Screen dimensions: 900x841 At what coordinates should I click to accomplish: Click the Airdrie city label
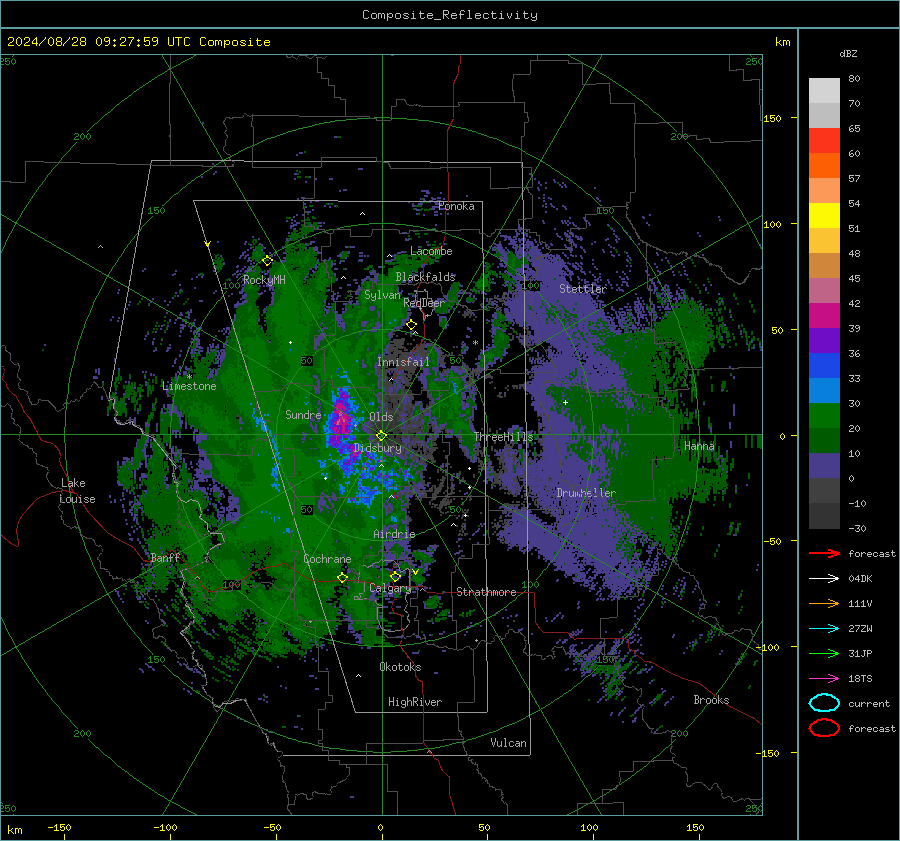tap(394, 534)
